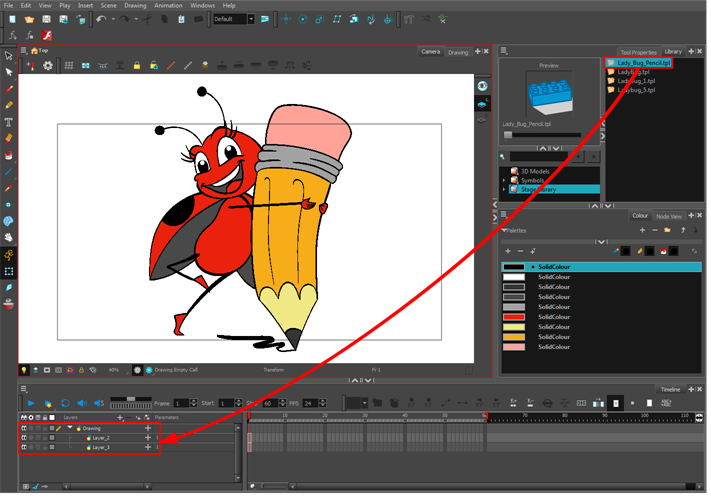Select the Translate tool in the top toolbar

pos(286,19)
